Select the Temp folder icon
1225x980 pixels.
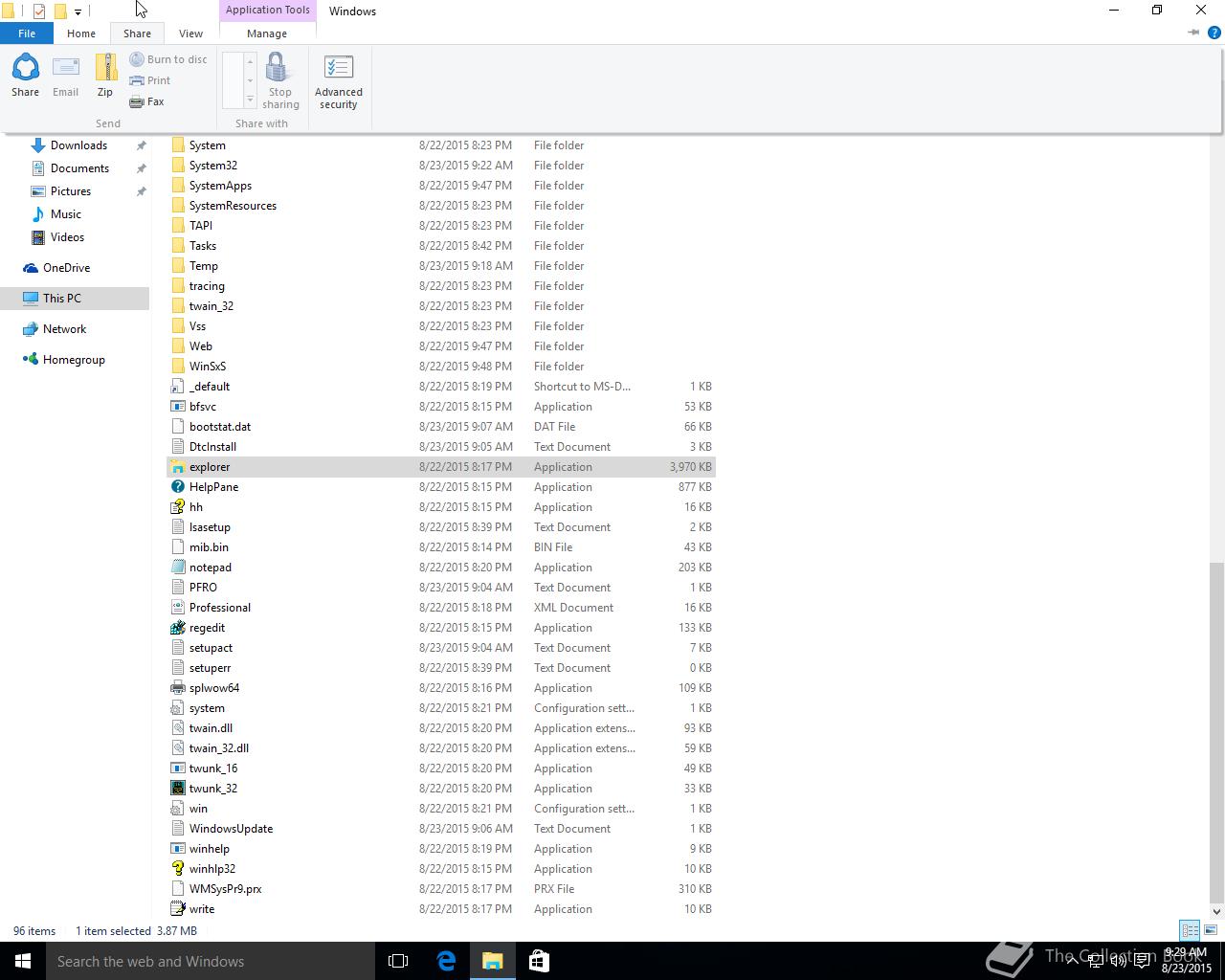(x=178, y=266)
